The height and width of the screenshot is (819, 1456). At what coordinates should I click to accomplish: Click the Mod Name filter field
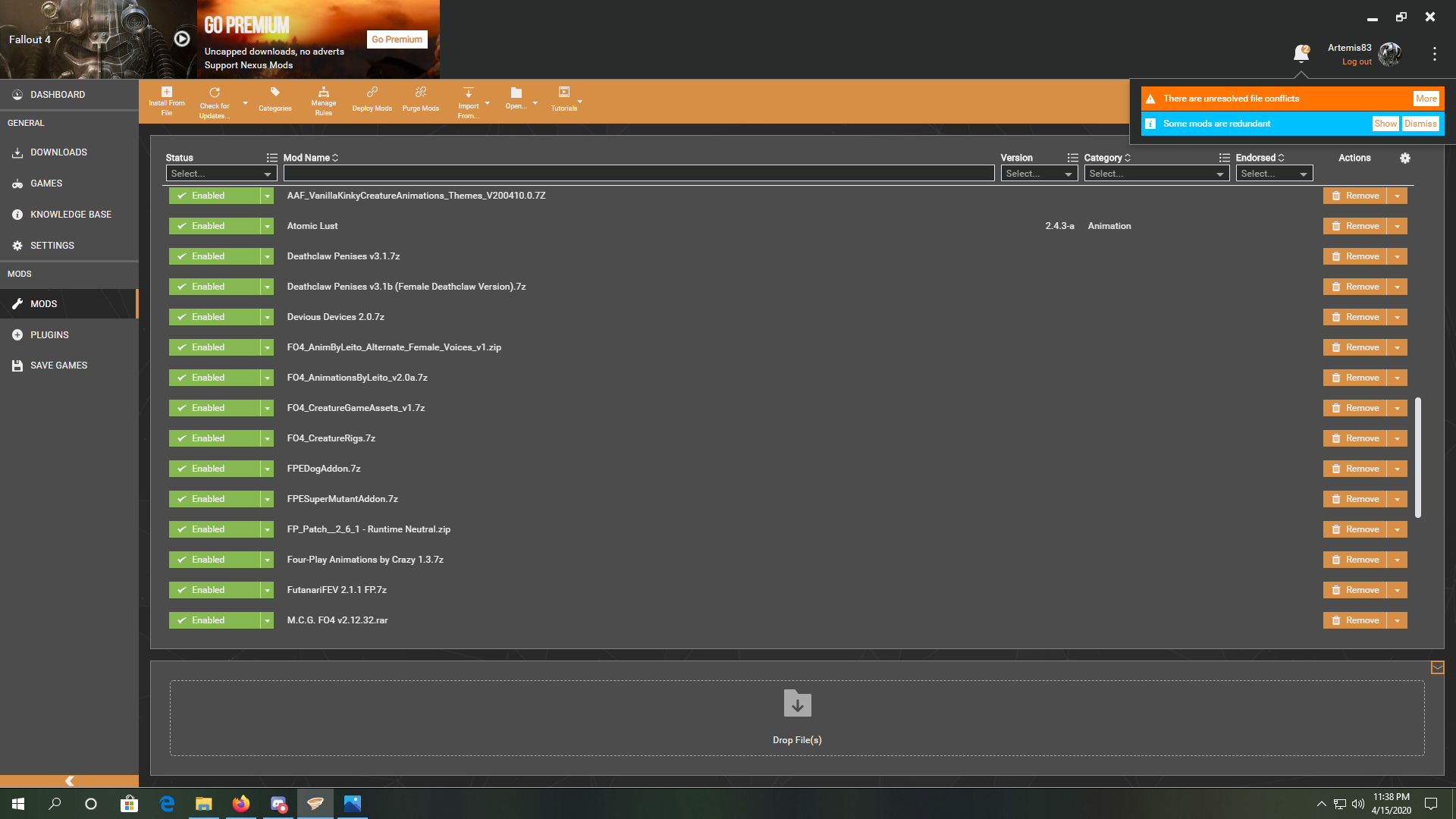click(639, 174)
